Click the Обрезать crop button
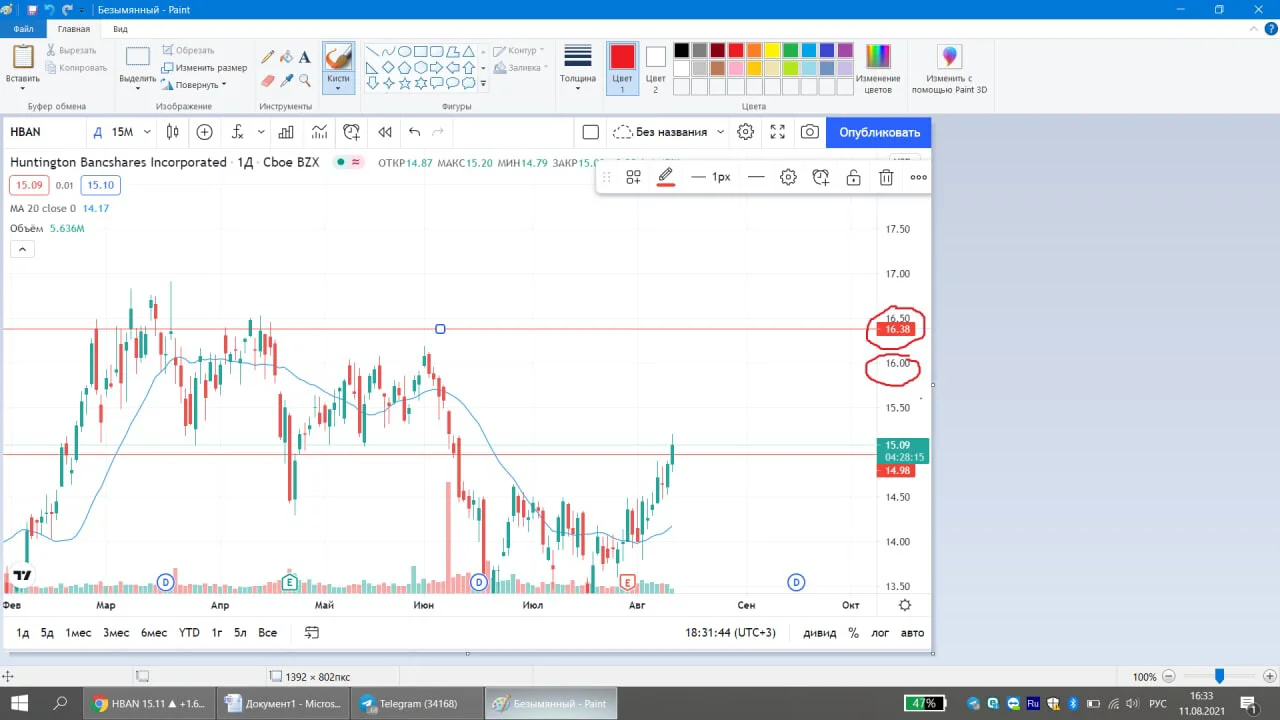Screen dimensions: 1280x720 tap(188, 50)
